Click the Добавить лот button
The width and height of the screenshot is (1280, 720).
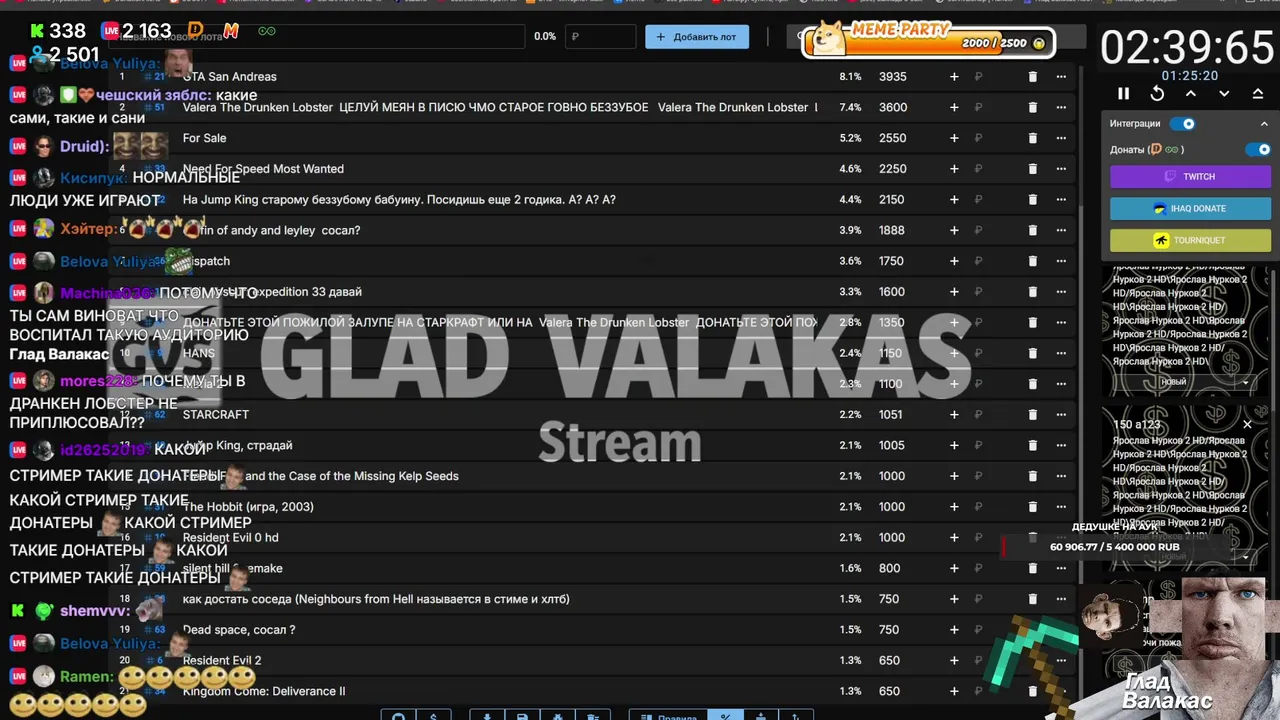pyautogui.click(x=697, y=37)
